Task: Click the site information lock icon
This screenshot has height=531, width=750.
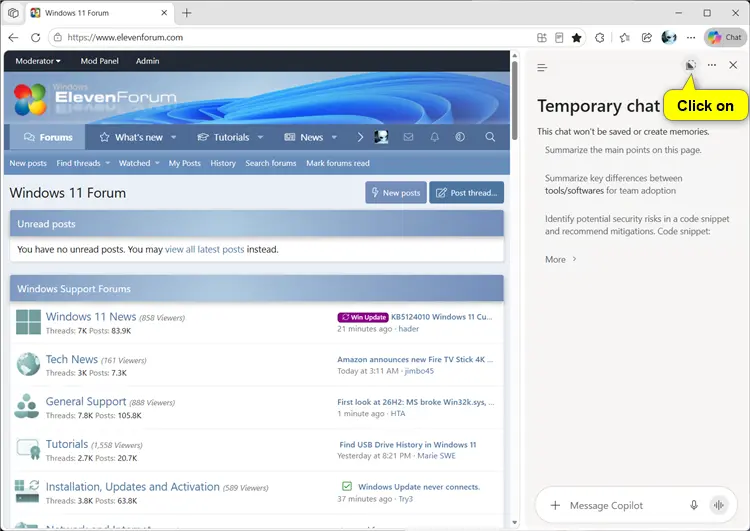Action: point(57,37)
